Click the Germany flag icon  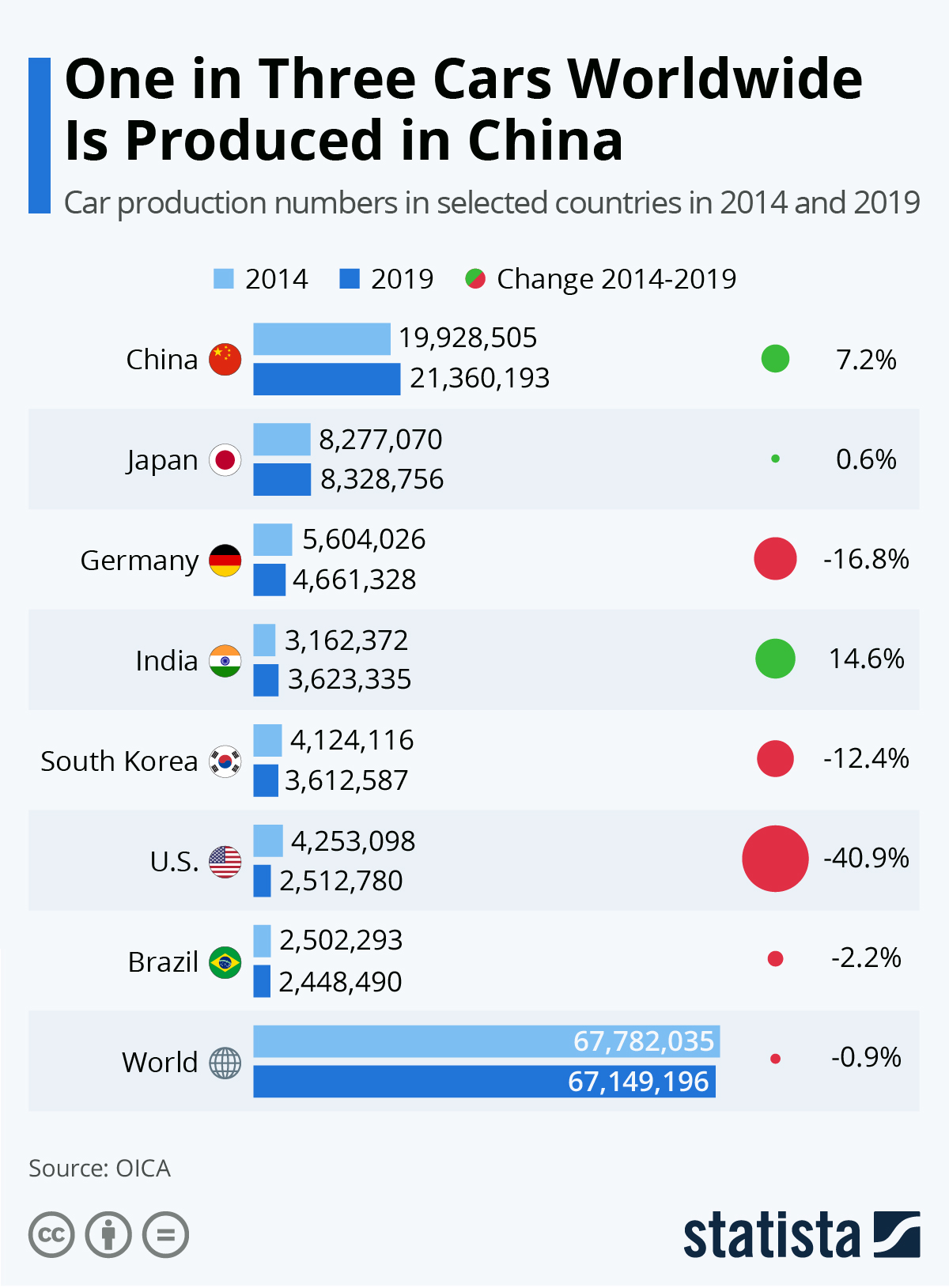coord(225,561)
